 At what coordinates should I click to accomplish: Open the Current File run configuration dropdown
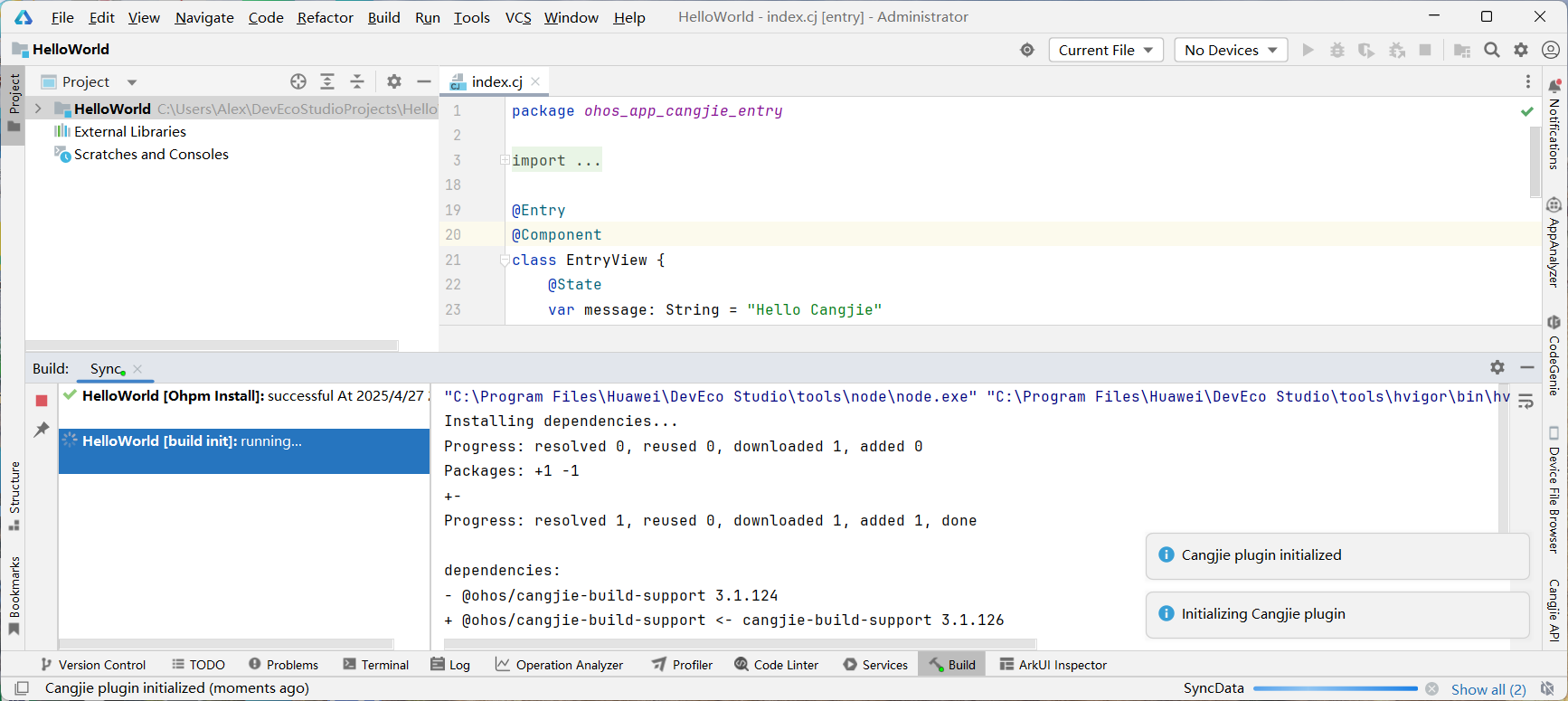pos(1105,50)
